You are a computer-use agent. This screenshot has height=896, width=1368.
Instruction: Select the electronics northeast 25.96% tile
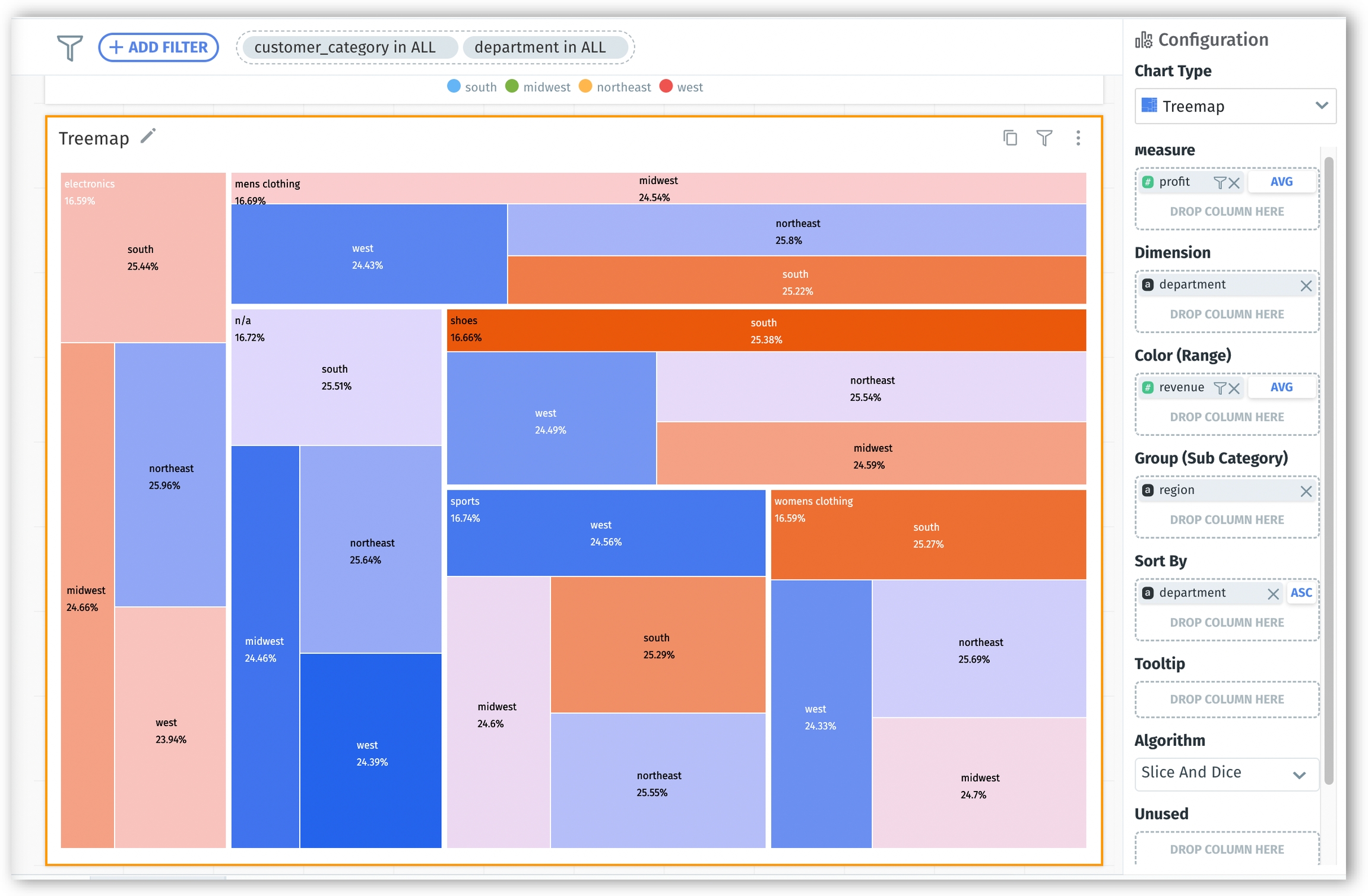(x=170, y=475)
